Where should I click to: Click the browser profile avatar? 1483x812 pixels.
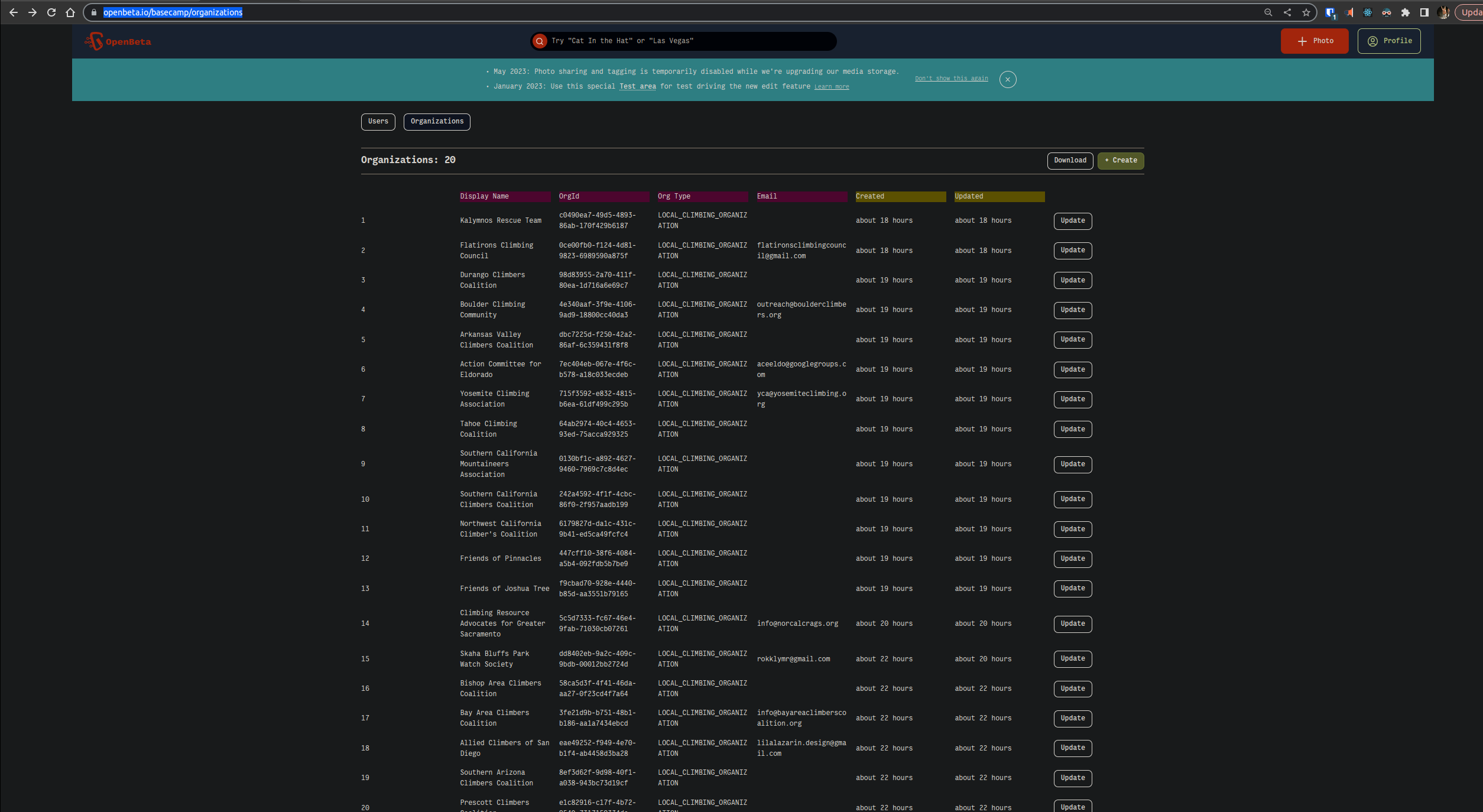[x=1443, y=12]
